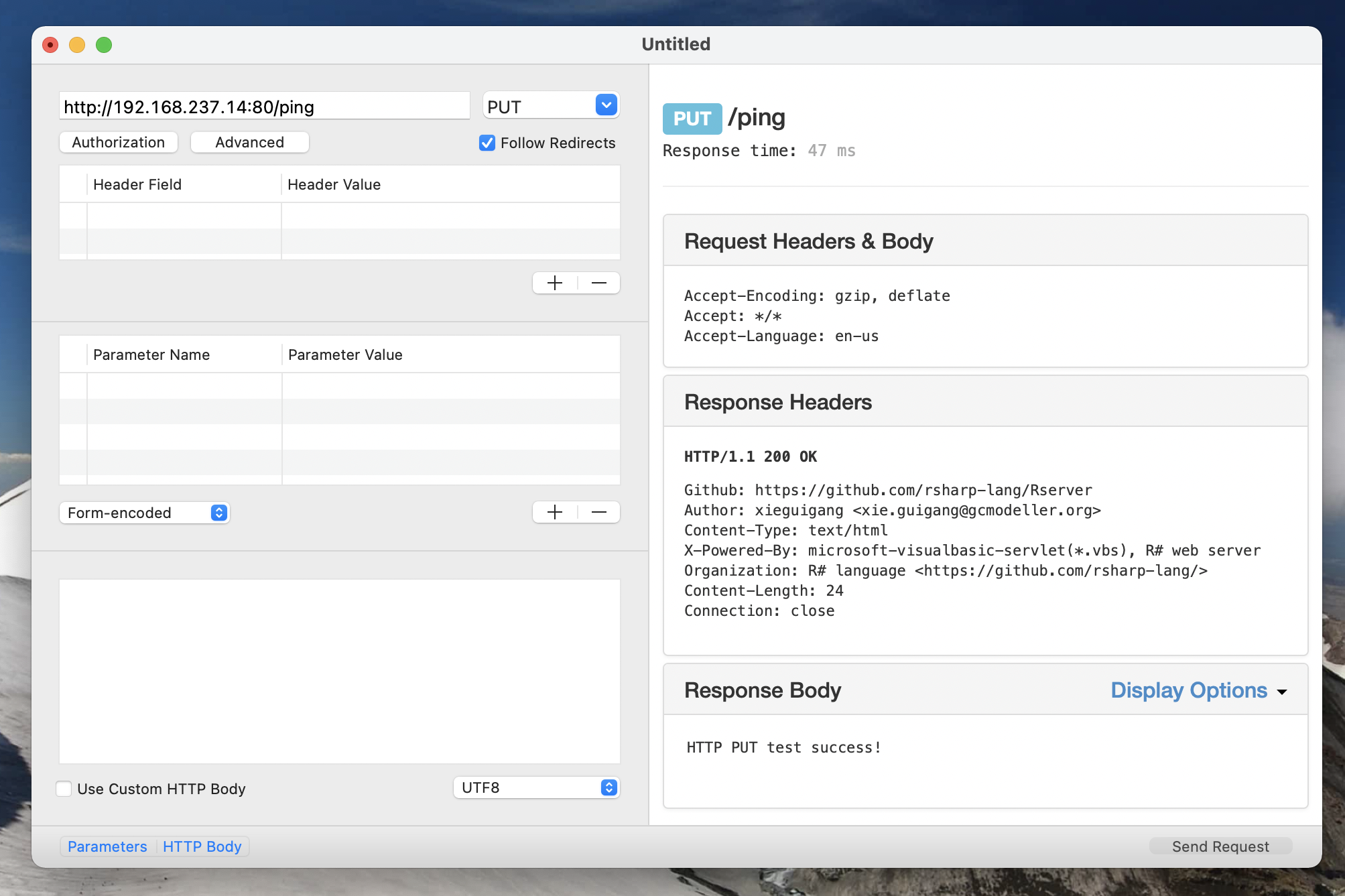Switch to the HTTP Body tab
The width and height of the screenshot is (1345, 896).
[202, 846]
